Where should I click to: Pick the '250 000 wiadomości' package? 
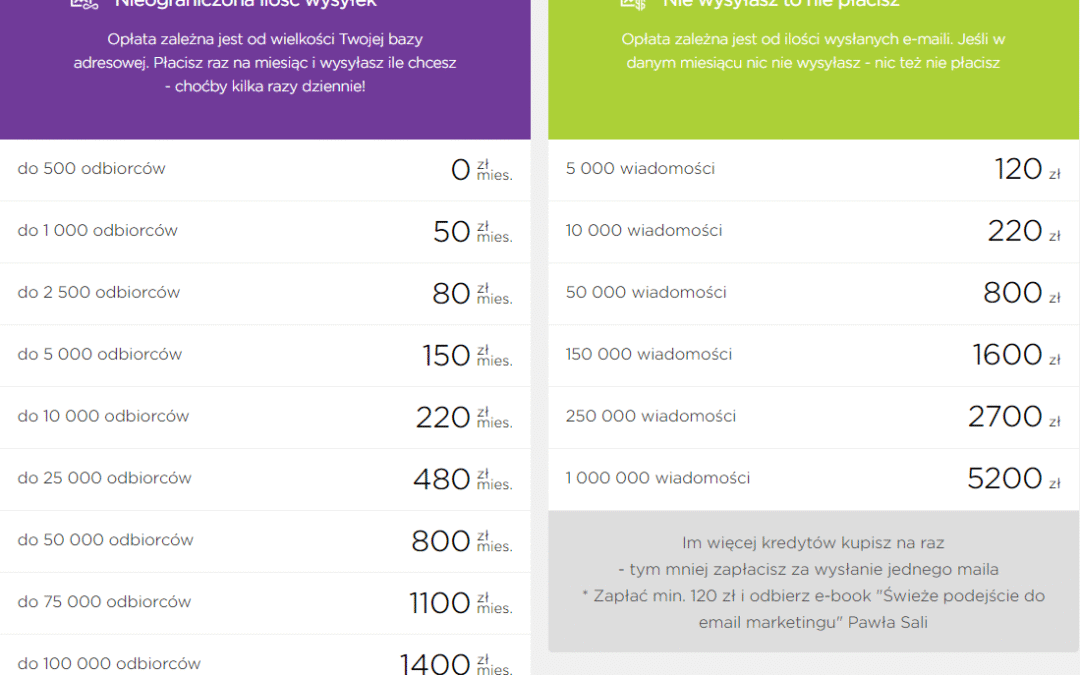(813, 417)
